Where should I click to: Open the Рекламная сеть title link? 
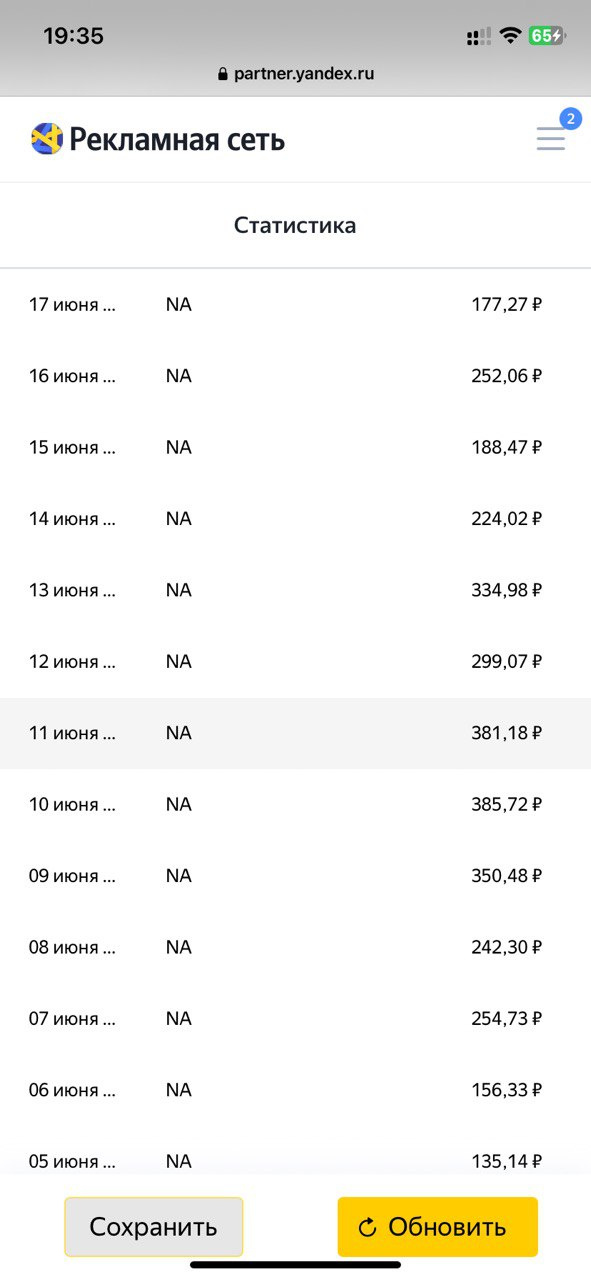177,139
